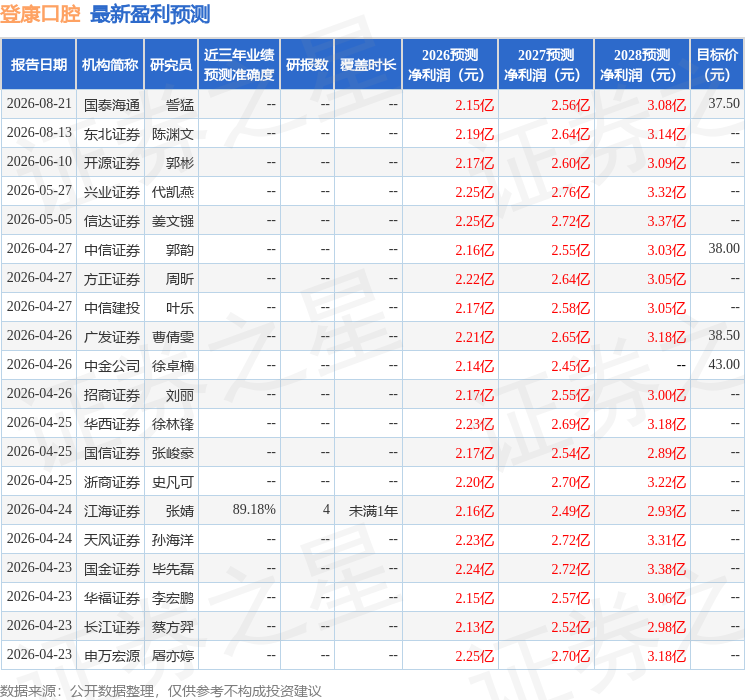The height and width of the screenshot is (700, 745).
Task: Click target price 43.00 for 中金公司
Action: (x=724, y=364)
